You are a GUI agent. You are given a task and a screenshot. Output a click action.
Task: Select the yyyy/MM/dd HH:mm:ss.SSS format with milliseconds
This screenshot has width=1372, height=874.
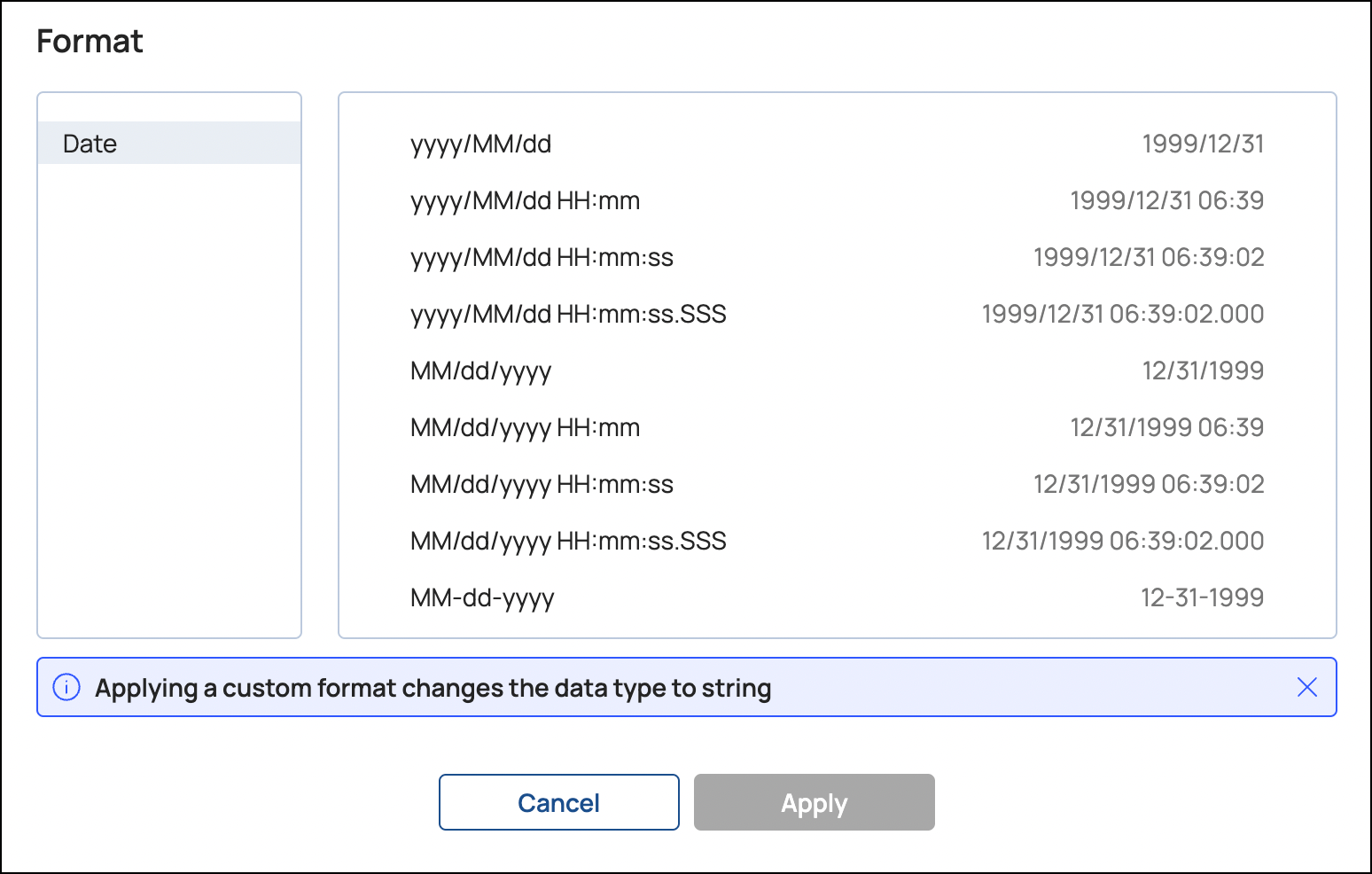(567, 314)
